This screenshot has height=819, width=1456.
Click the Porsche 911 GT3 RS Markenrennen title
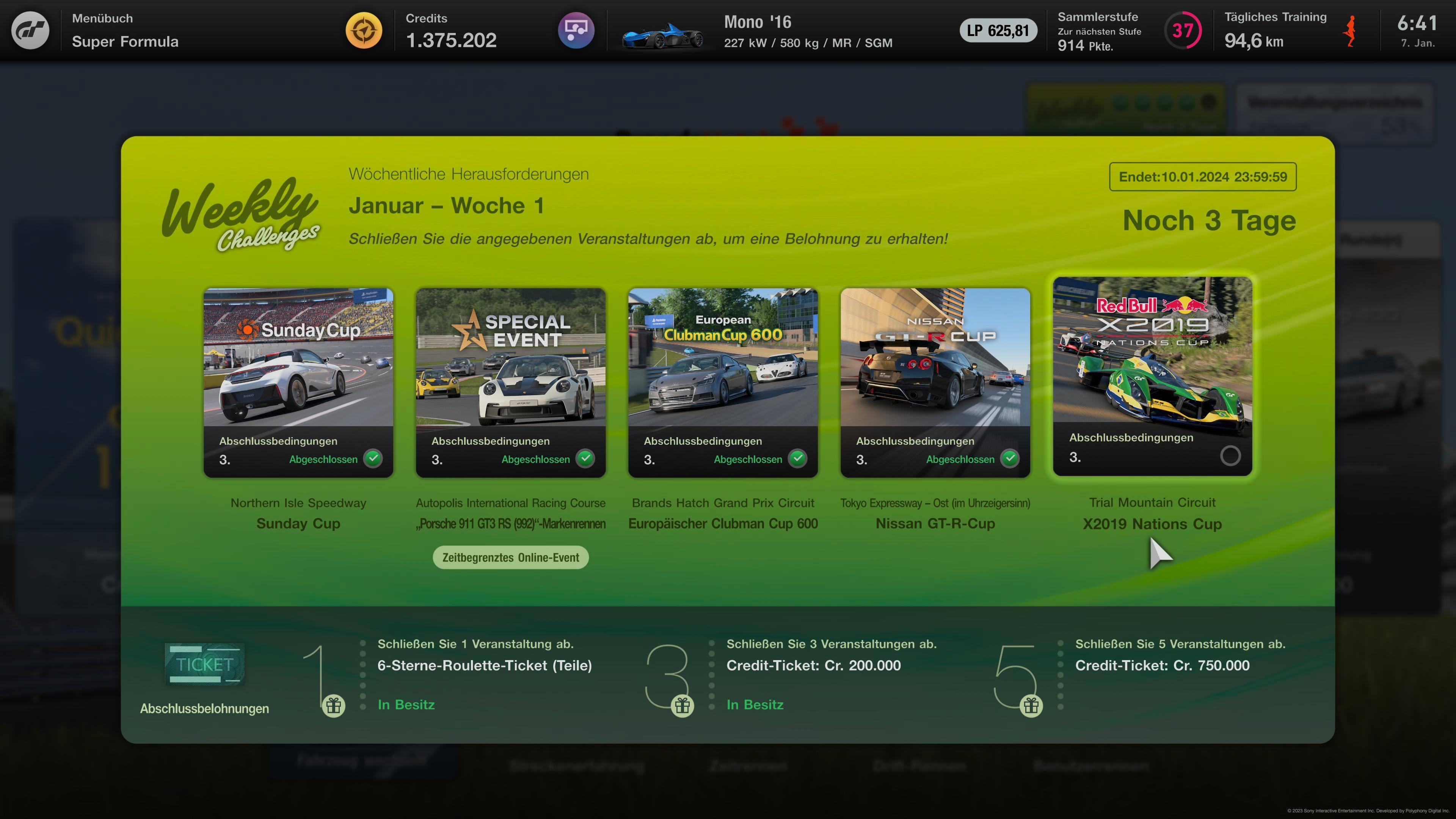pos(510,524)
